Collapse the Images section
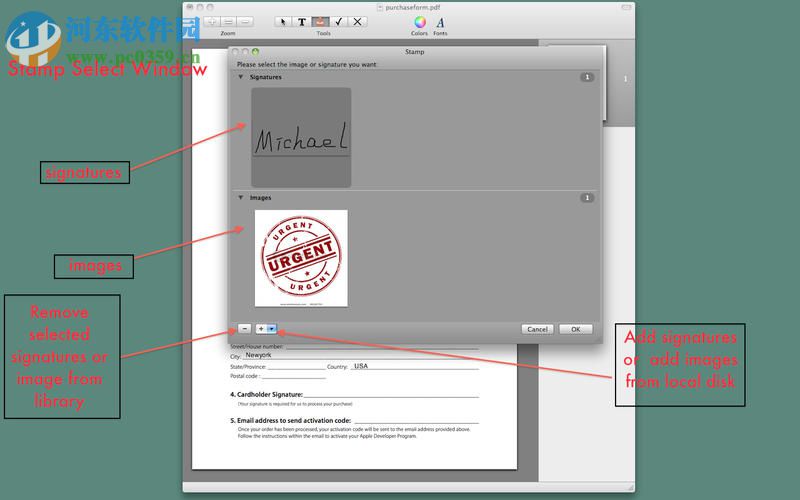This screenshot has height=500, width=800. (x=241, y=197)
